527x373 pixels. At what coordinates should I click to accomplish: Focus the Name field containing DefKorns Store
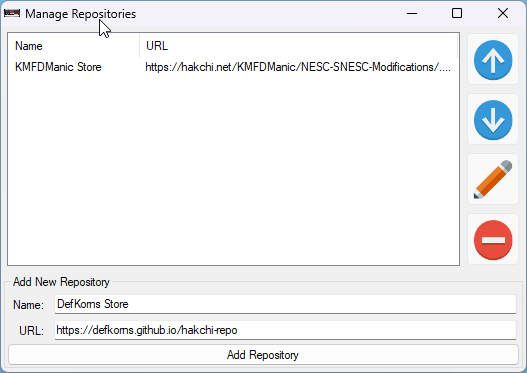pyautogui.click(x=285, y=304)
